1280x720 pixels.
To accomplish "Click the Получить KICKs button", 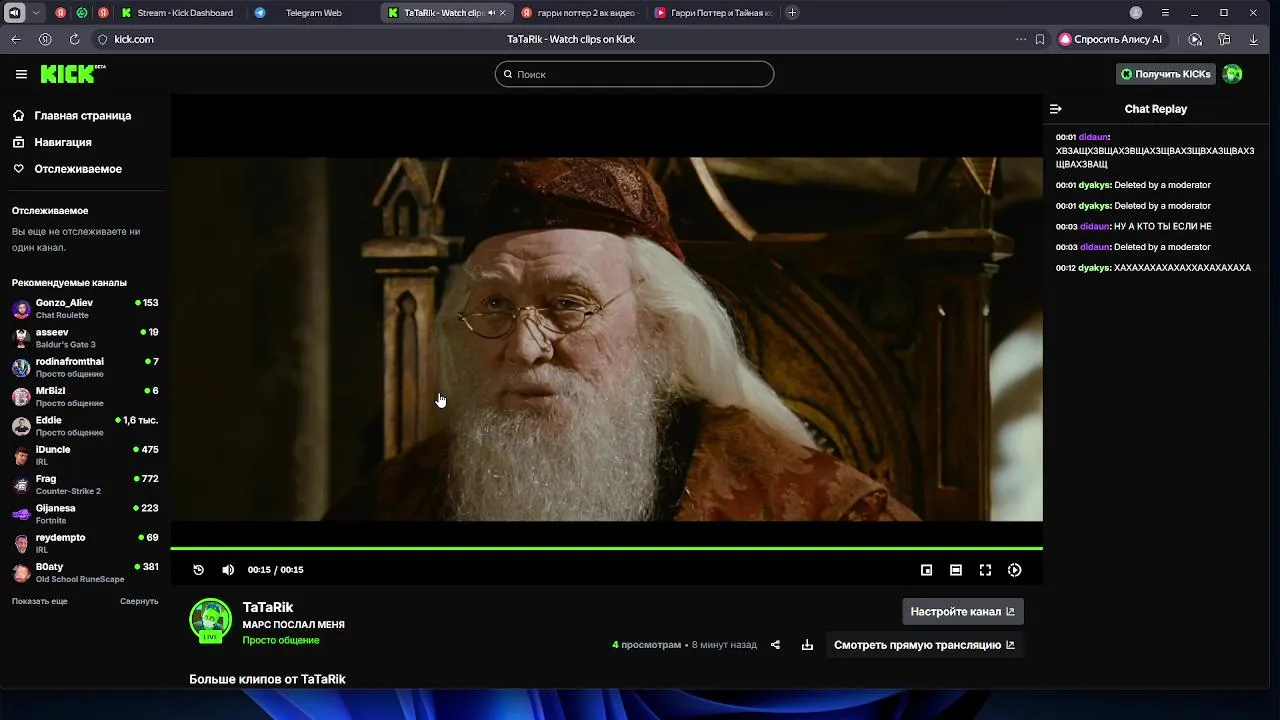I will point(1166,74).
